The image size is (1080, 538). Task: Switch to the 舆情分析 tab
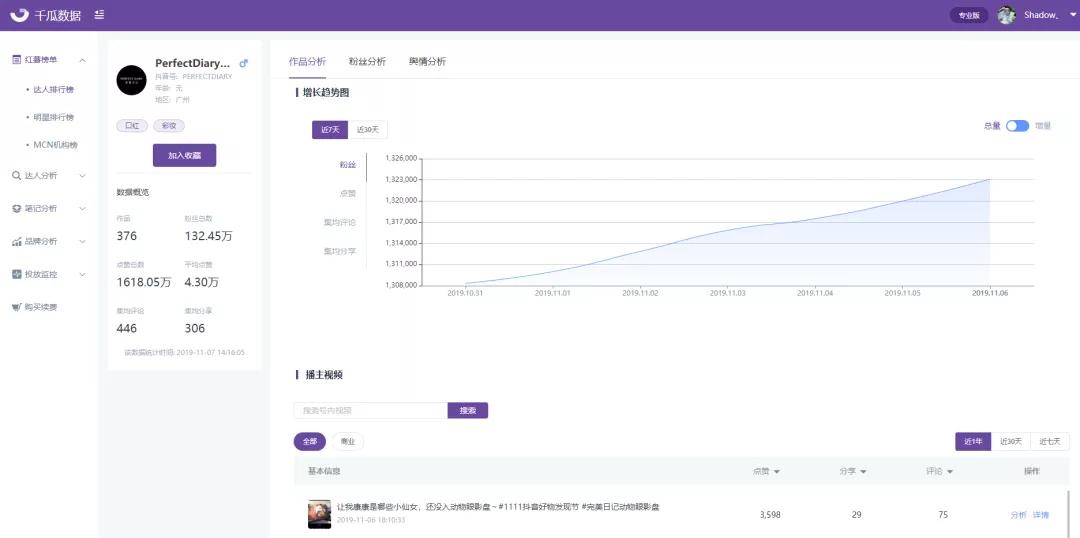pos(427,61)
